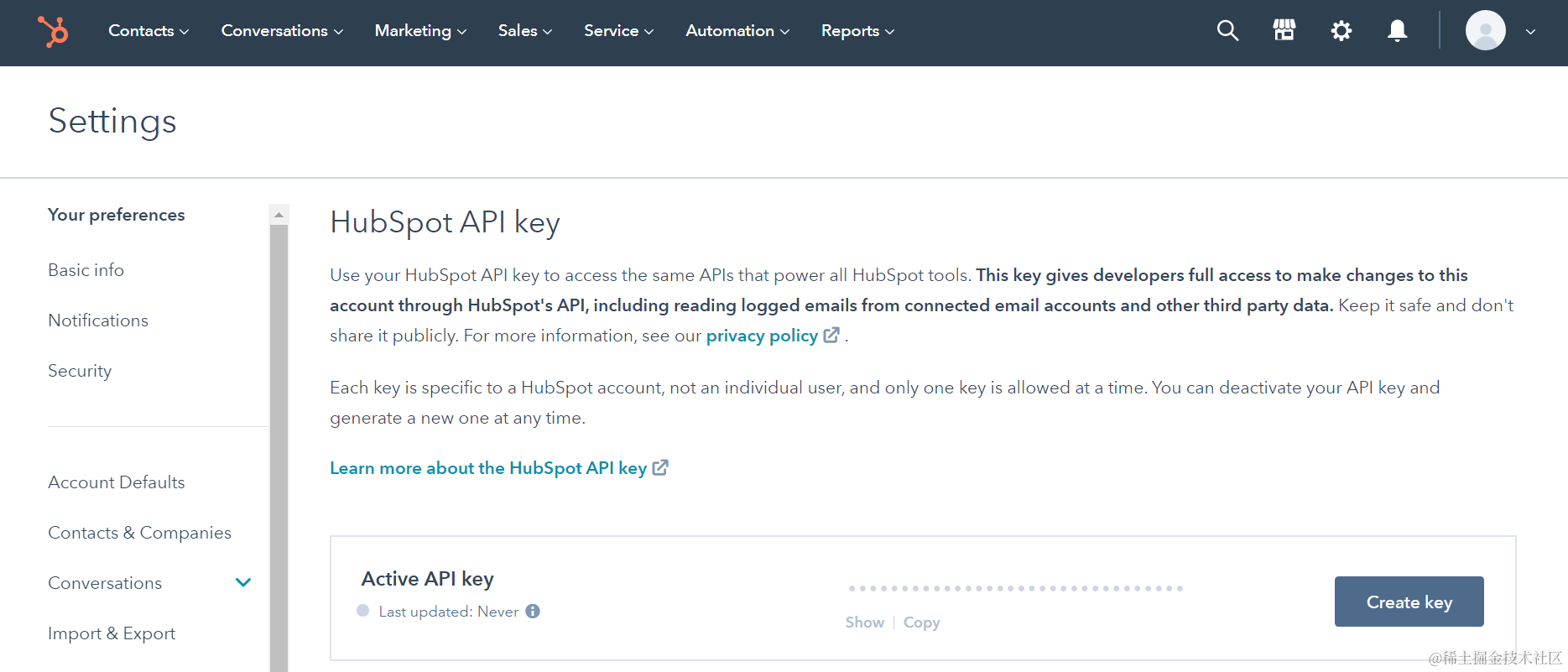Viewport: 1568px width, 672px height.
Task: Select Basic info in sidebar
Action: click(x=86, y=270)
